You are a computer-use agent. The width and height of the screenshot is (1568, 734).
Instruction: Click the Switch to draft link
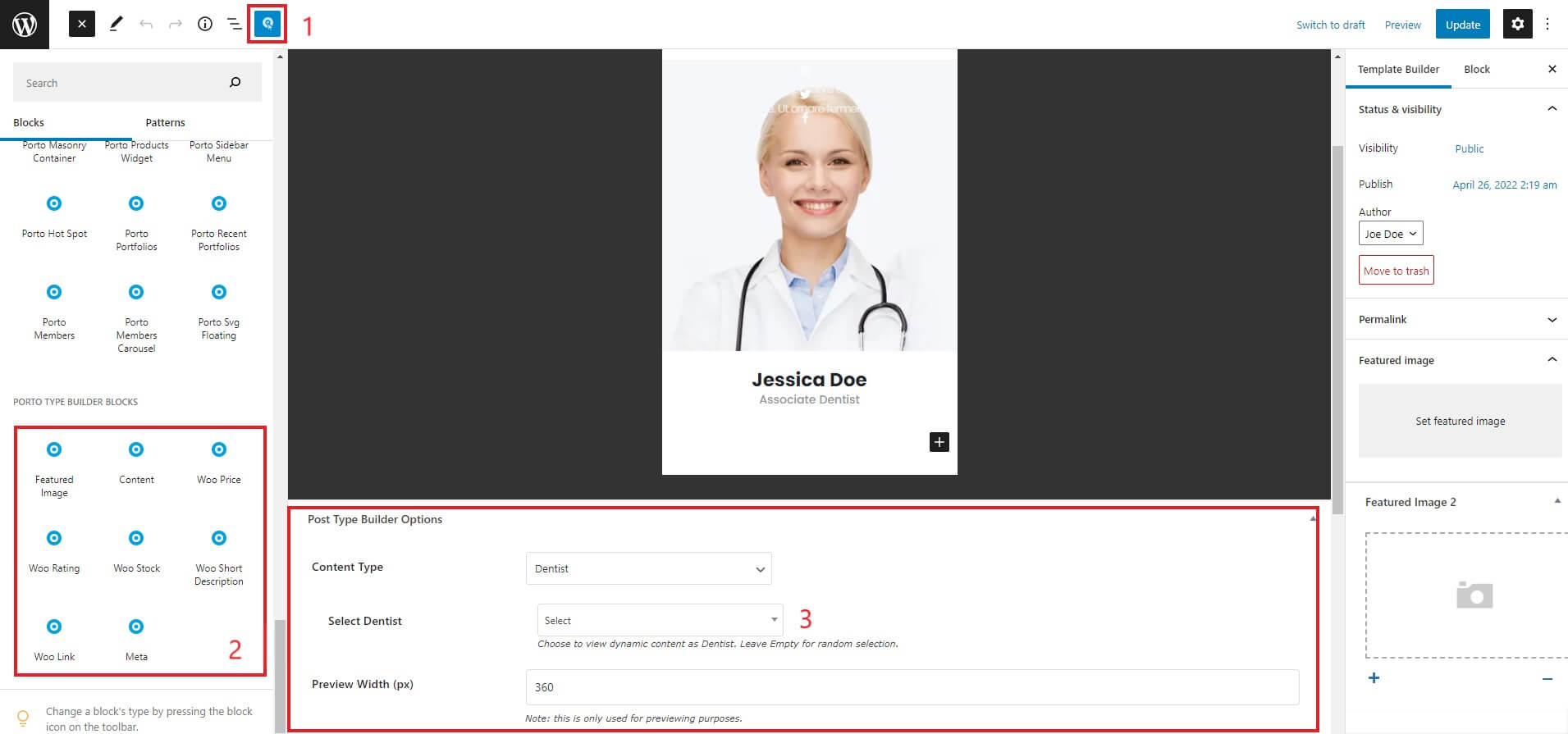1330,25
